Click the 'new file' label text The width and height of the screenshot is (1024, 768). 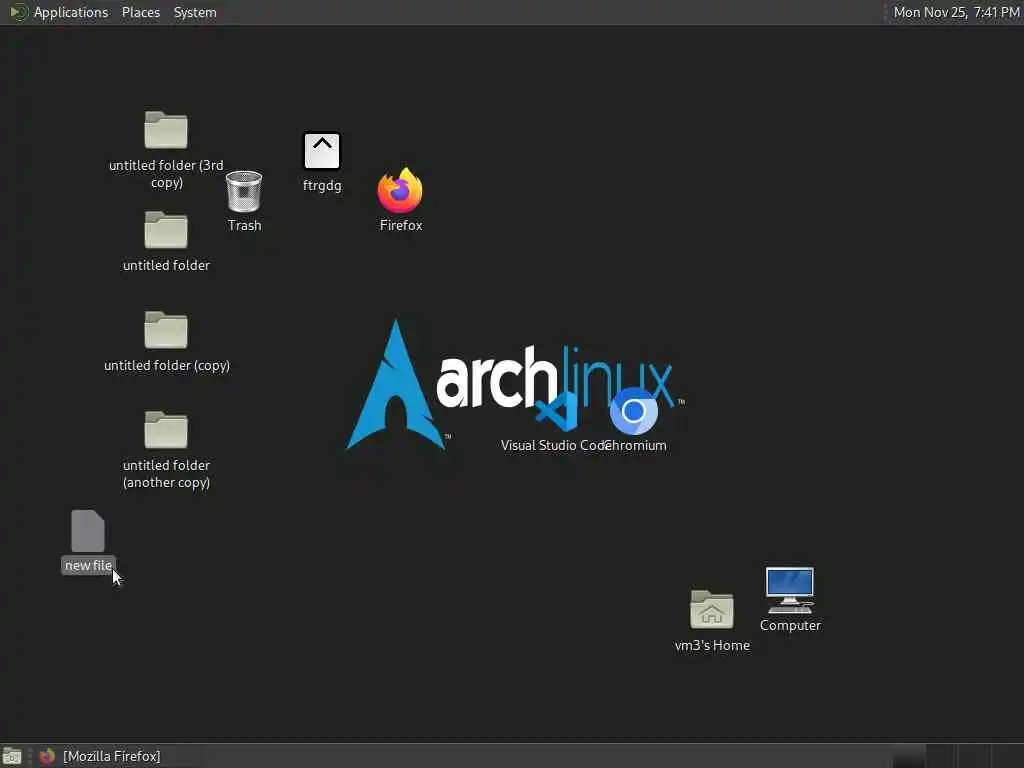(x=88, y=566)
